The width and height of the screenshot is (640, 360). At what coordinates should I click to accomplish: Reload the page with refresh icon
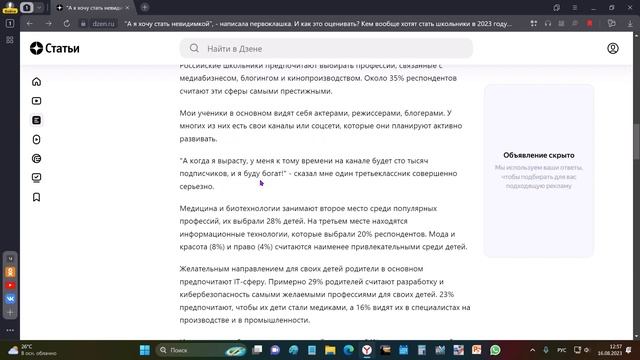click(67, 24)
